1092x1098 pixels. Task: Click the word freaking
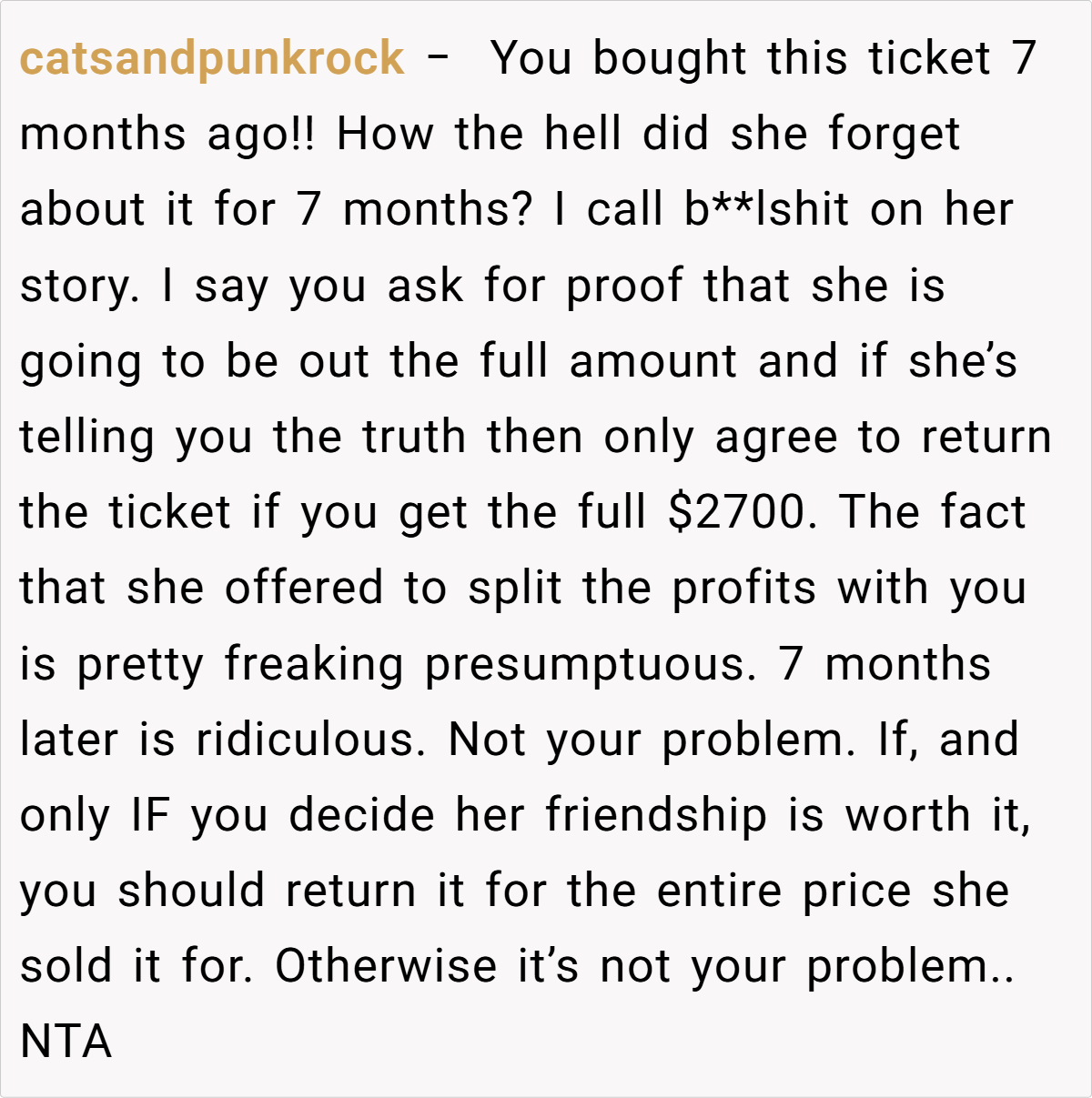click(314, 664)
